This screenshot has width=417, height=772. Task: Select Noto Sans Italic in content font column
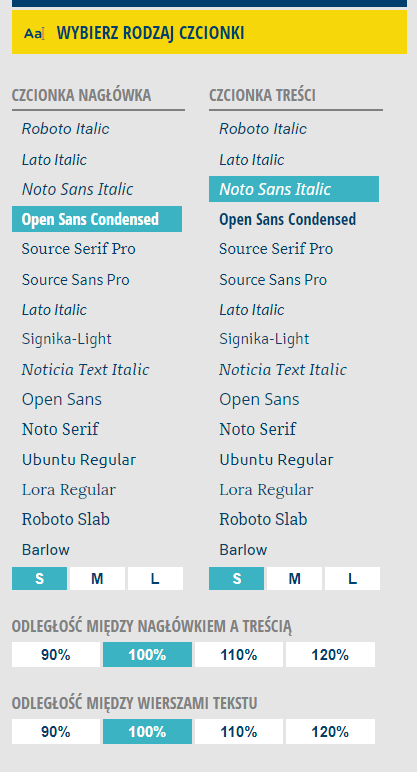pos(294,189)
